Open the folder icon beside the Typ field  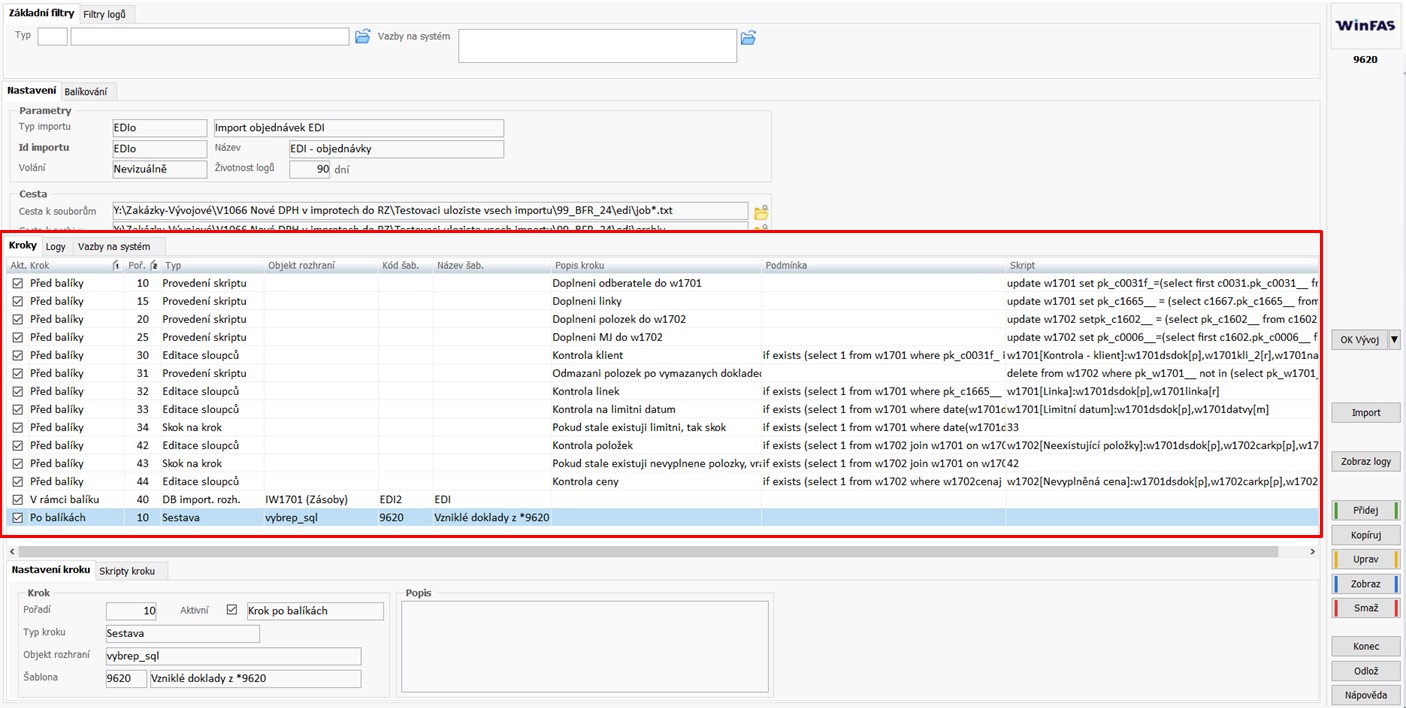362,37
